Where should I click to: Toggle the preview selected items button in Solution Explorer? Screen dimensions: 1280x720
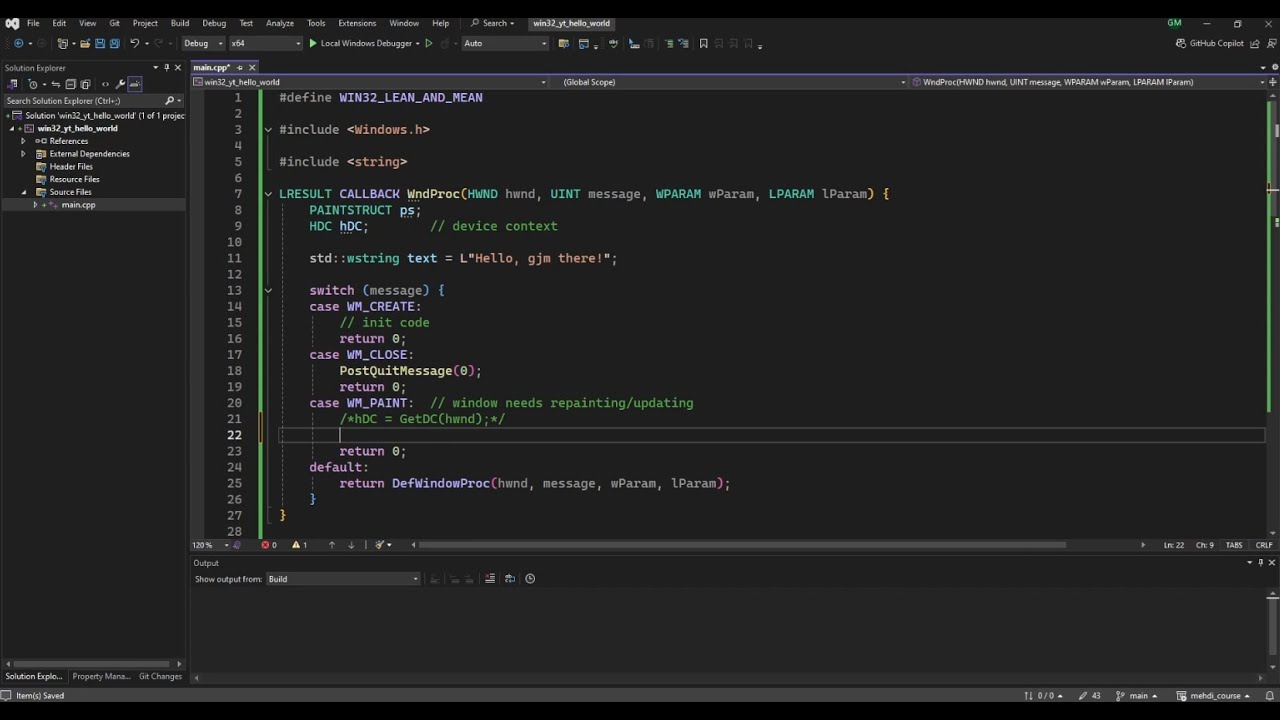tap(135, 84)
